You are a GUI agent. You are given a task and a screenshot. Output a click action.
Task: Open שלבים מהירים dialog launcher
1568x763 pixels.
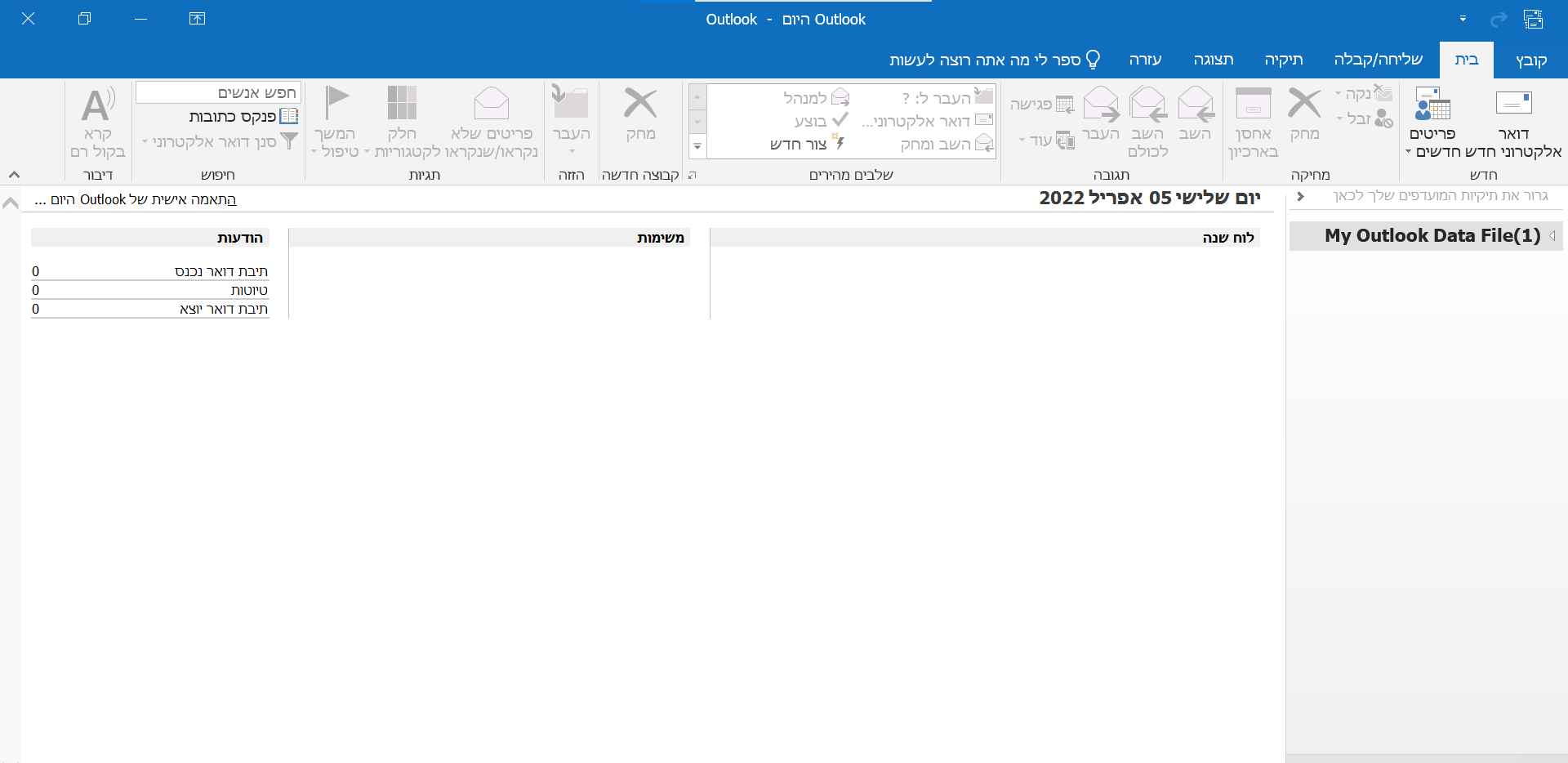pyautogui.click(x=693, y=175)
